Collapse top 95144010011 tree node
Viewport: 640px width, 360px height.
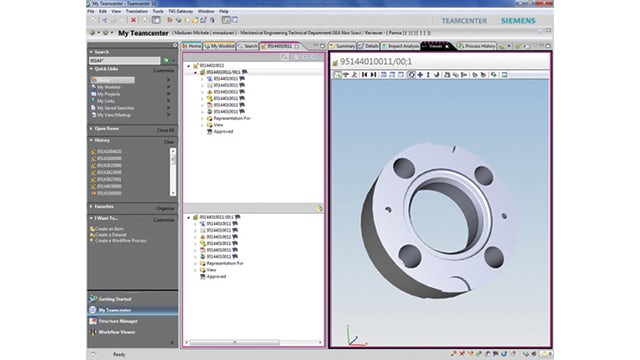[189, 66]
